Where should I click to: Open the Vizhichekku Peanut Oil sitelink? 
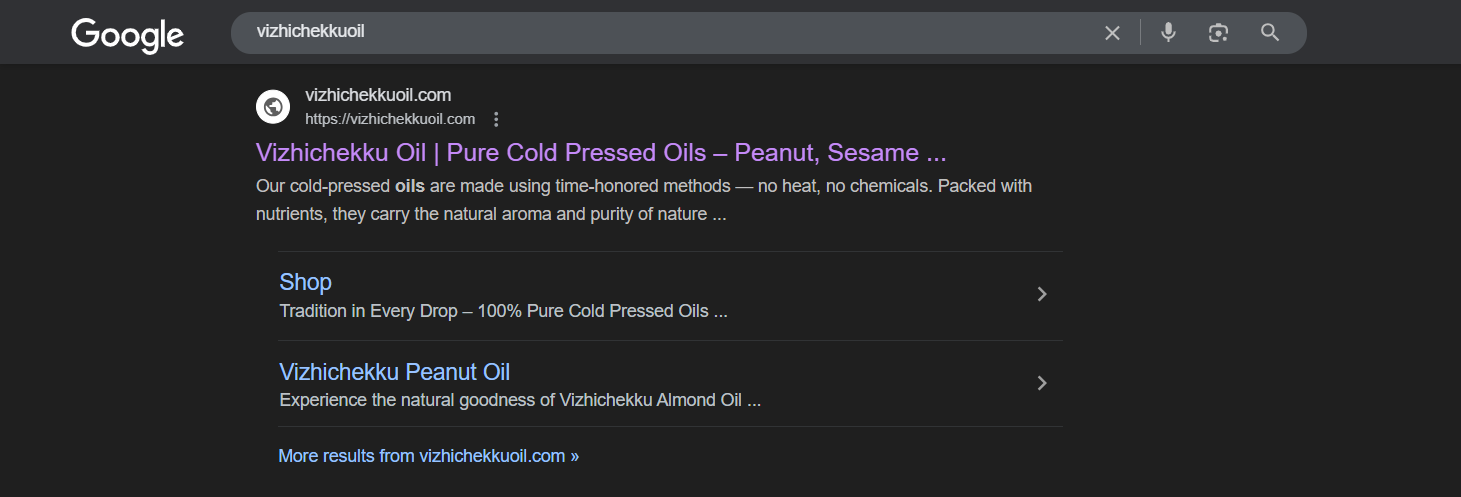tap(394, 372)
